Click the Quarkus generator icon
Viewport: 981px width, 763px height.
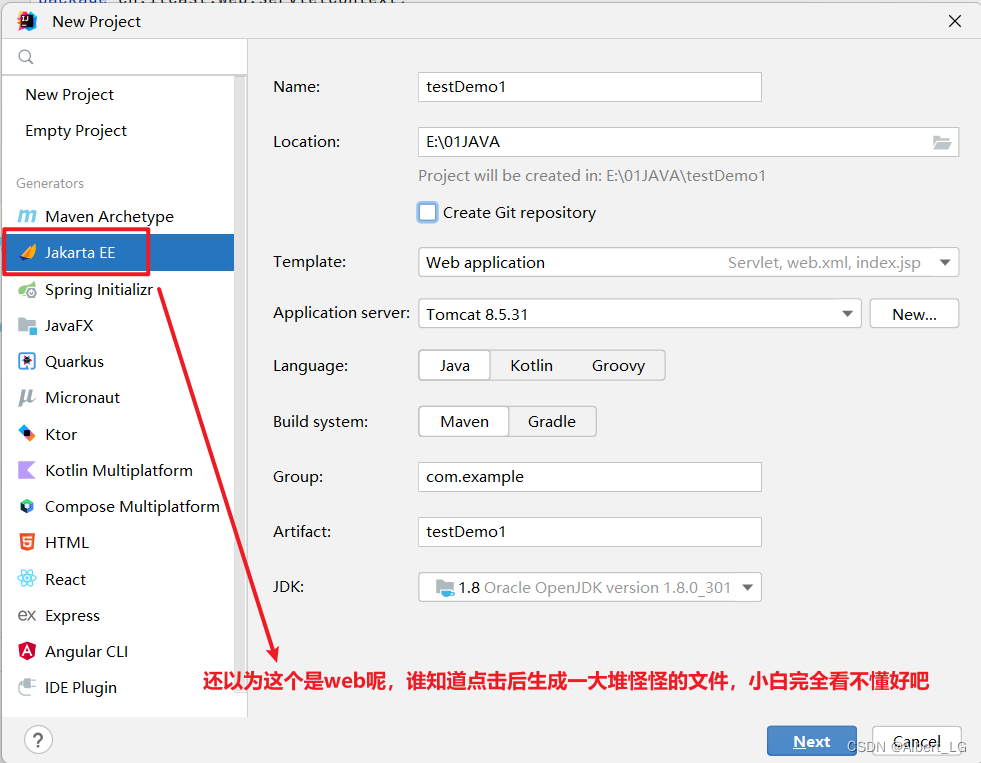click(27, 361)
